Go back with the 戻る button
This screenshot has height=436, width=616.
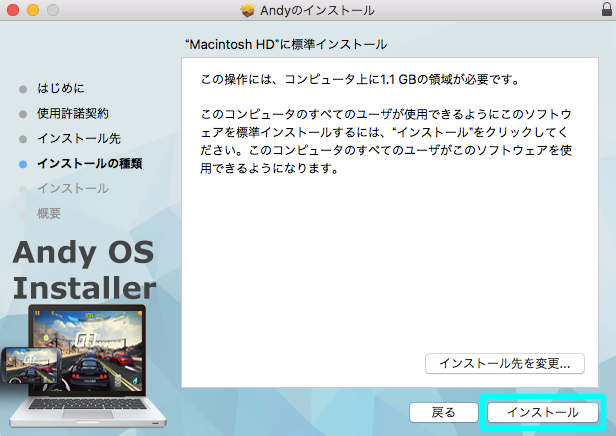point(443,412)
